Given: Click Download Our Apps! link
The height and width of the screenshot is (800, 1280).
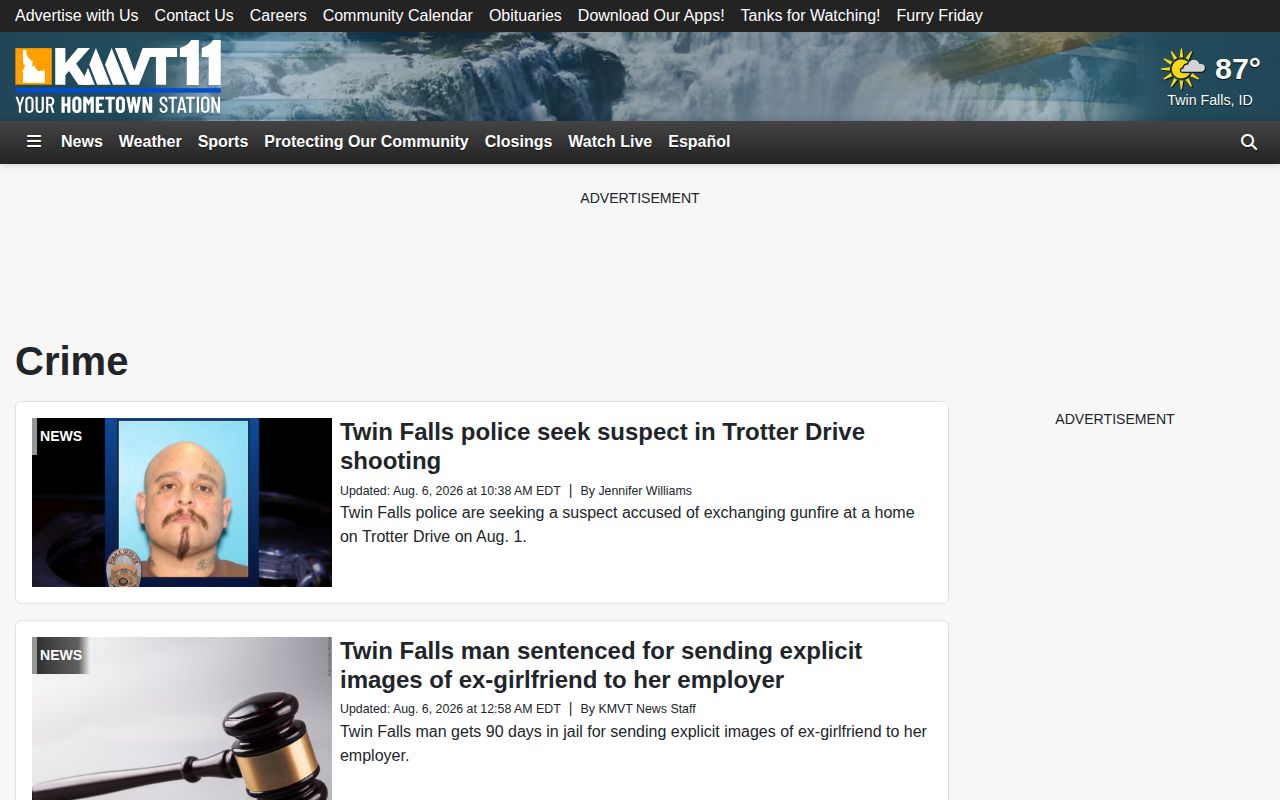Looking at the screenshot, I should (651, 16).
